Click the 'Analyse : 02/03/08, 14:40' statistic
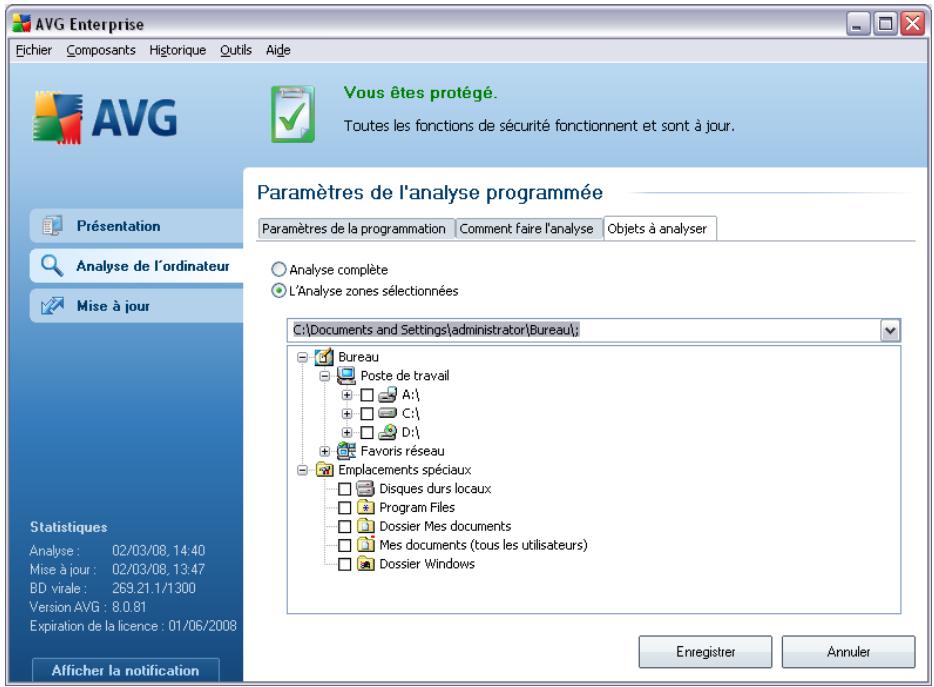Viewport: 934px width, 687px height. click(117, 551)
